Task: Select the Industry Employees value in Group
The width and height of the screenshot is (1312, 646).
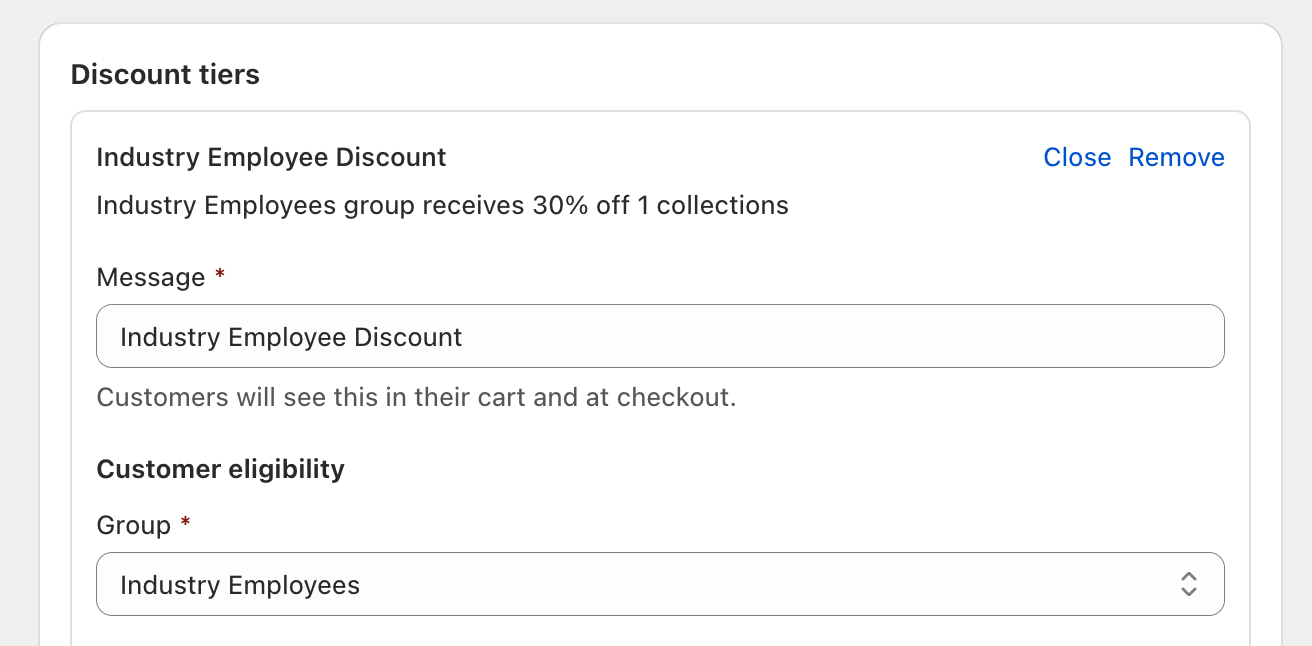Action: tap(240, 585)
